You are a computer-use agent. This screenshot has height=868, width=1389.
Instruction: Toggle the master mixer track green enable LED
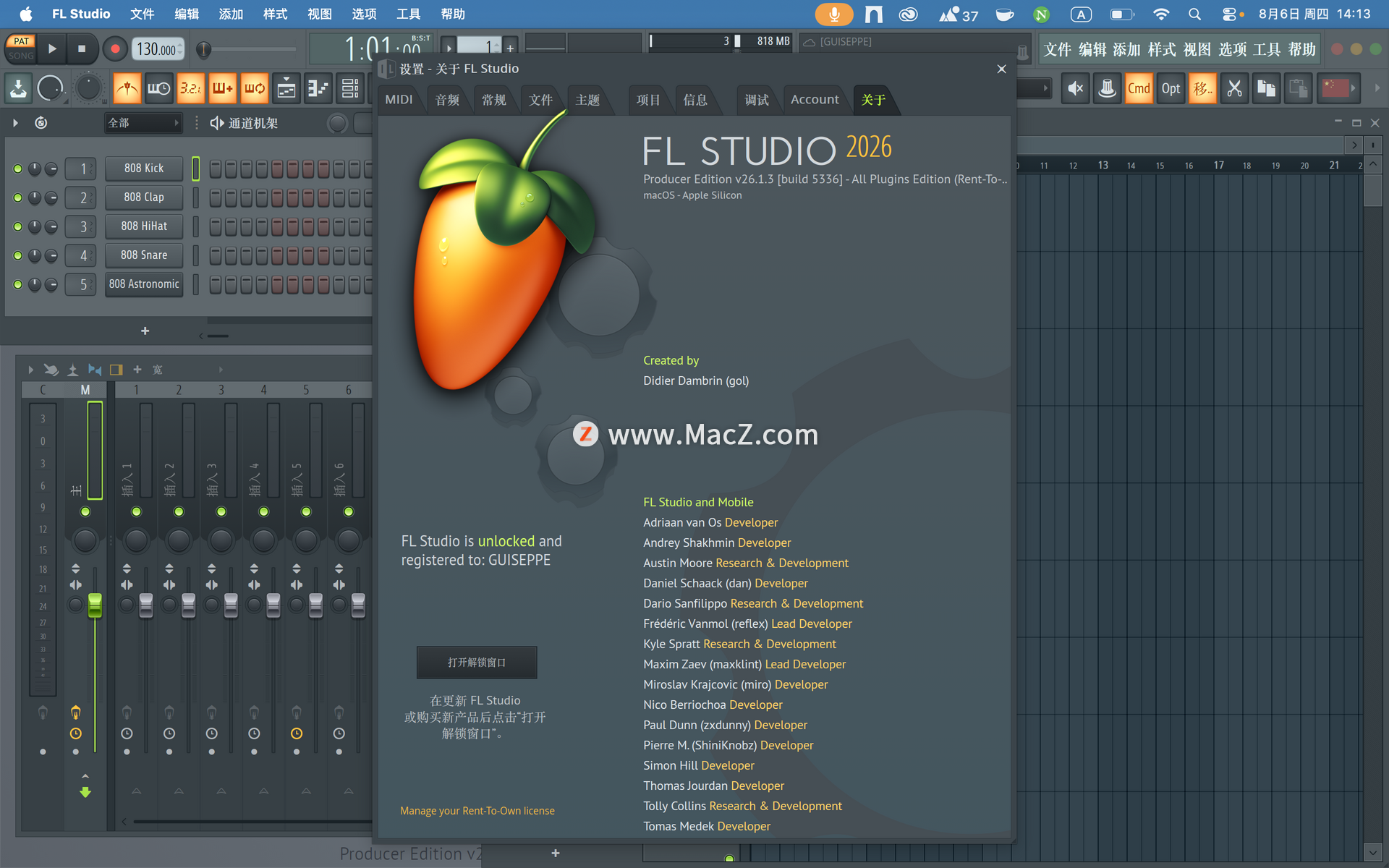coord(85,511)
